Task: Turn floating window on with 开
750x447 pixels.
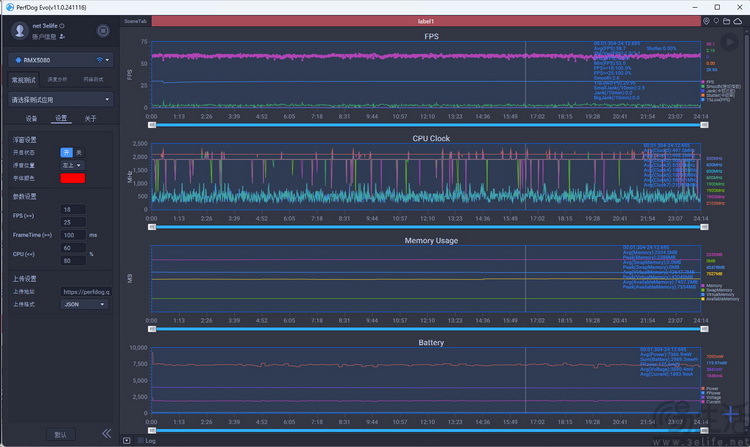Action: coord(66,153)
